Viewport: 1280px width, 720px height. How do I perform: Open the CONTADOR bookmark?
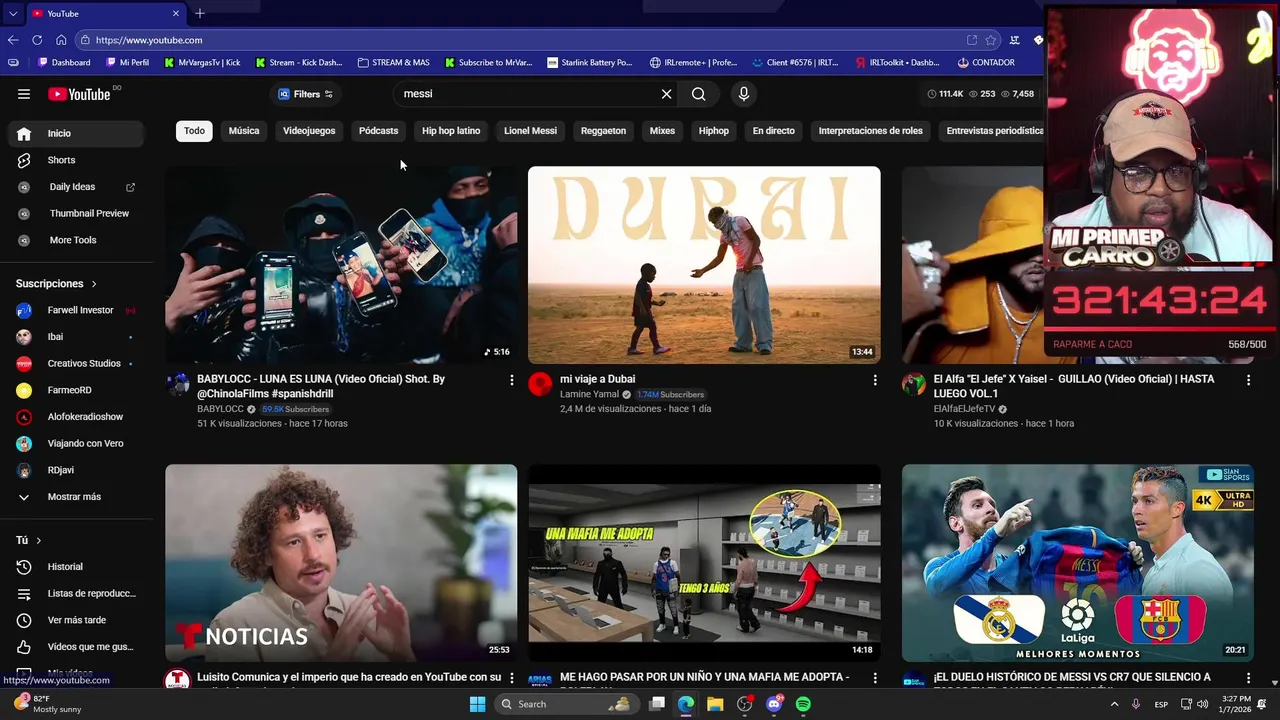click(x=986, y=62)
